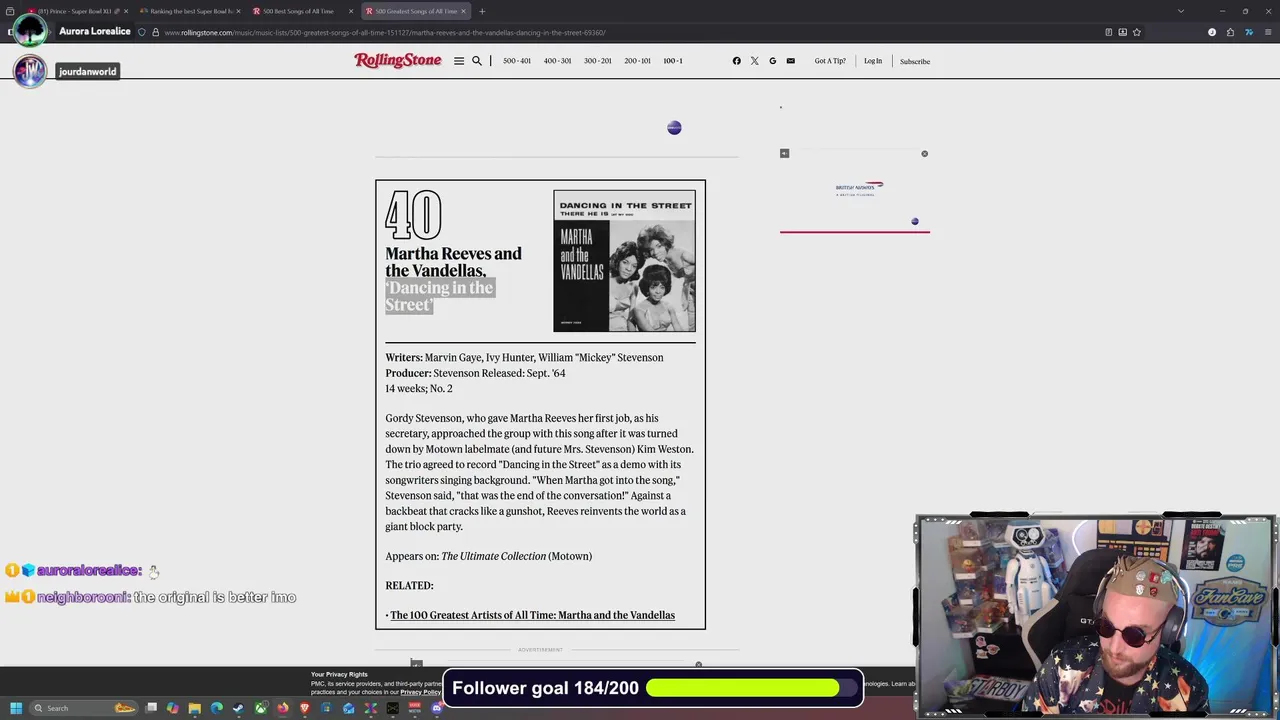This screenshot has width=1280, height=720.
Task: Open Xbox app from the taskbar
Action: 261,708
